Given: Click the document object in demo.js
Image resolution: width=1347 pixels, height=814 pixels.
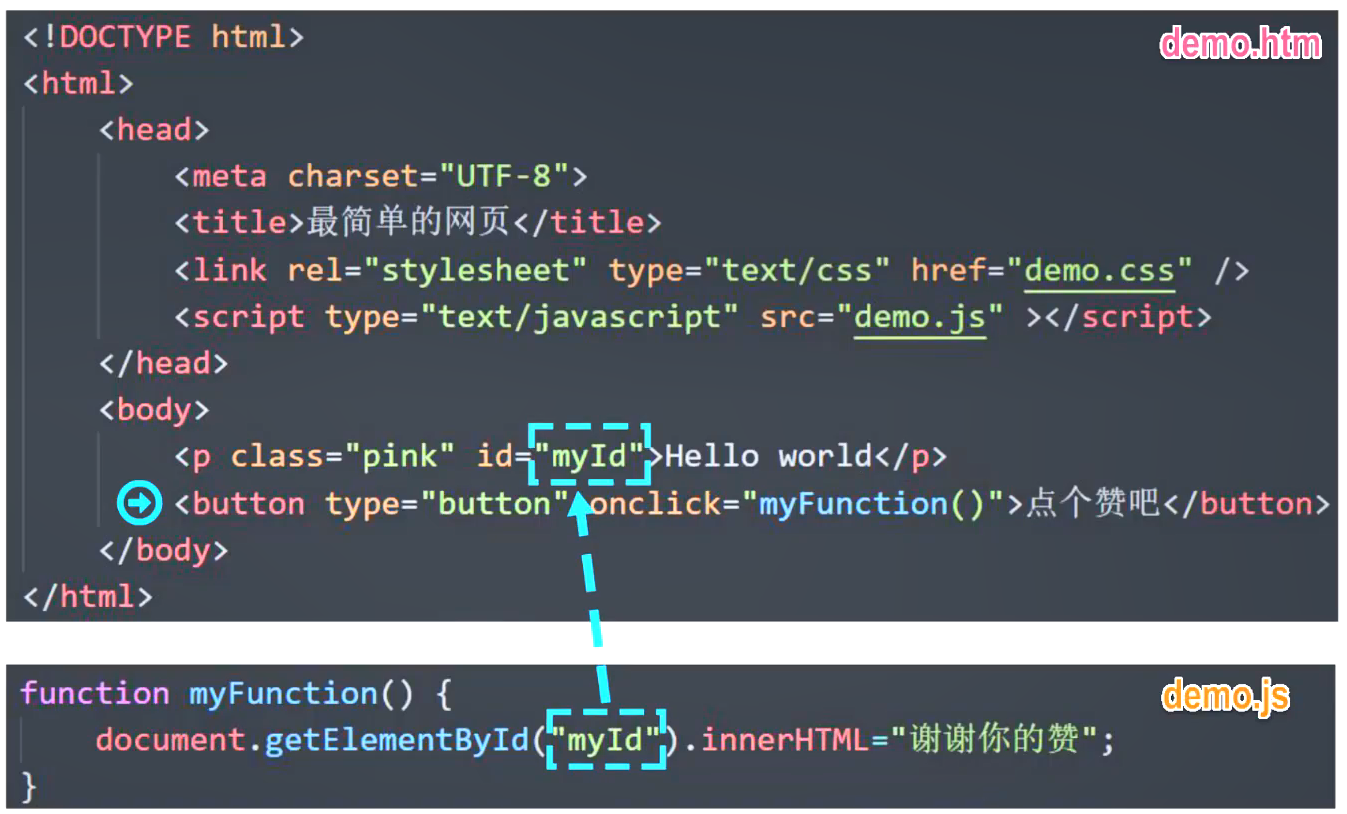Looking at the screenshot, I should pos(171,740).
